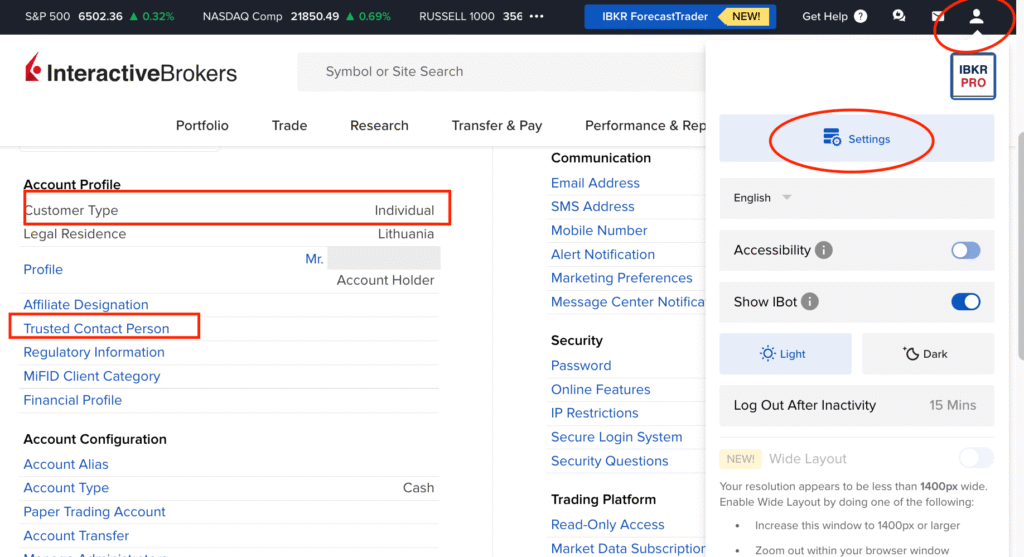1024x557 pixels.
Task: Open MiFID Client Category link
Action: [91, 376]
